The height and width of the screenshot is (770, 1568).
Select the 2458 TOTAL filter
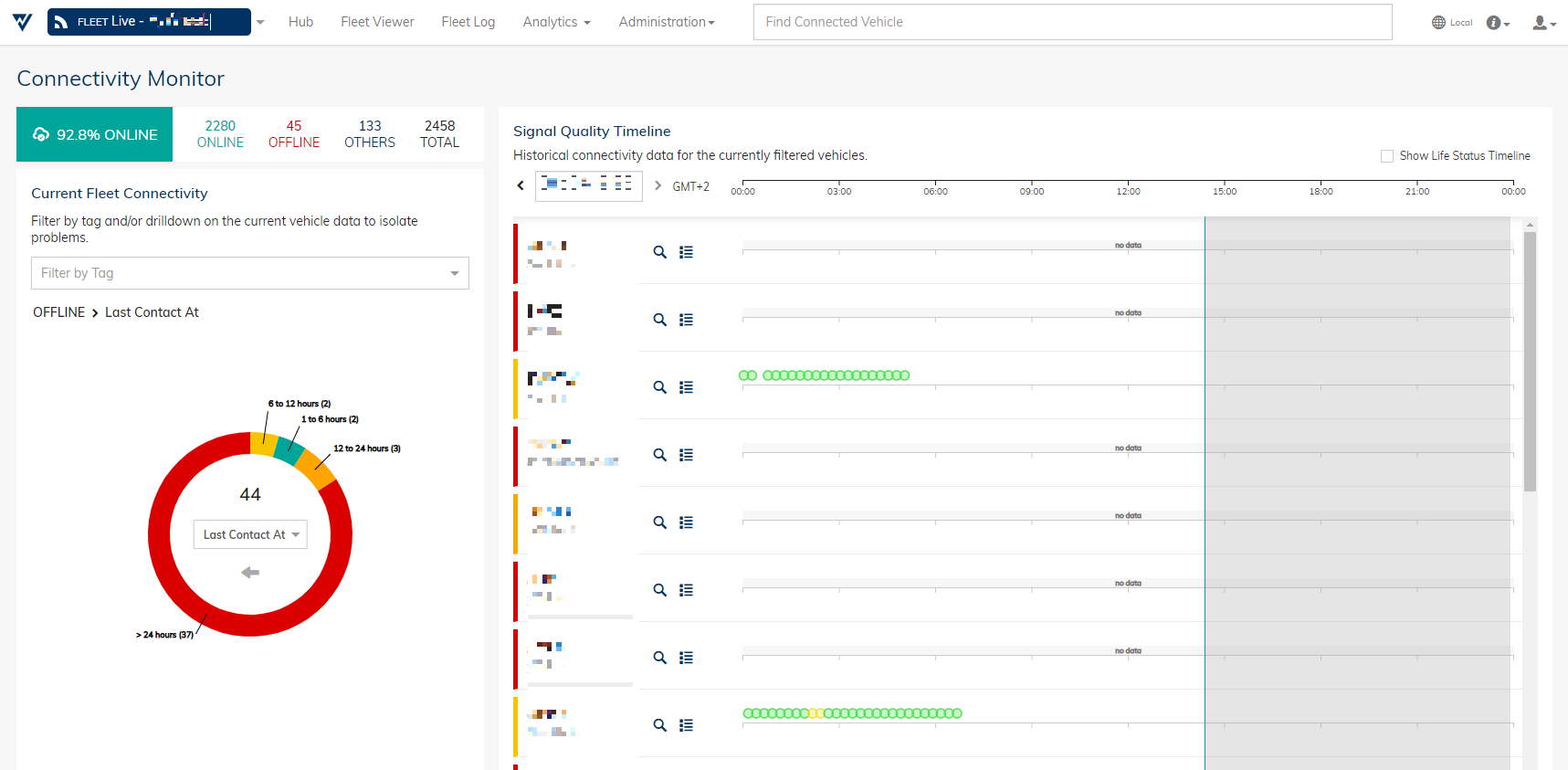pos(439,134)
